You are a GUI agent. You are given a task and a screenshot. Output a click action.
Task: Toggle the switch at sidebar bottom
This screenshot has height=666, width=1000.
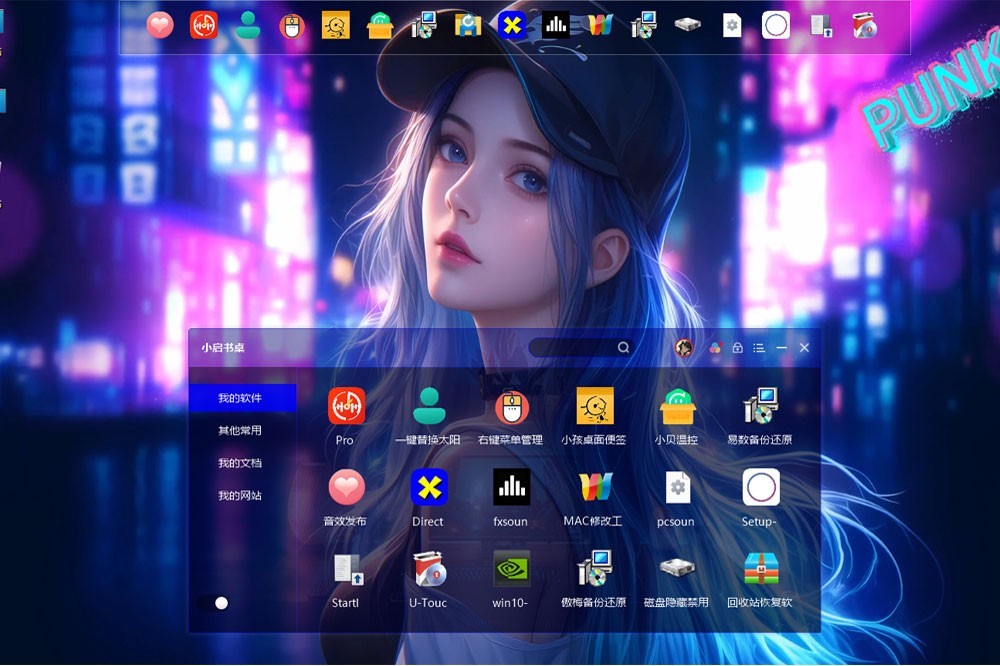coord(214,603)
